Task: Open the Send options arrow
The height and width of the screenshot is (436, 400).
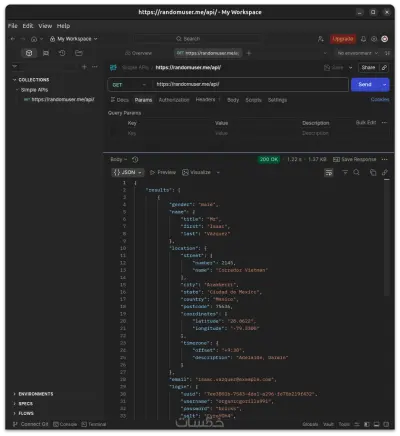Action: (x=384, y=85)
